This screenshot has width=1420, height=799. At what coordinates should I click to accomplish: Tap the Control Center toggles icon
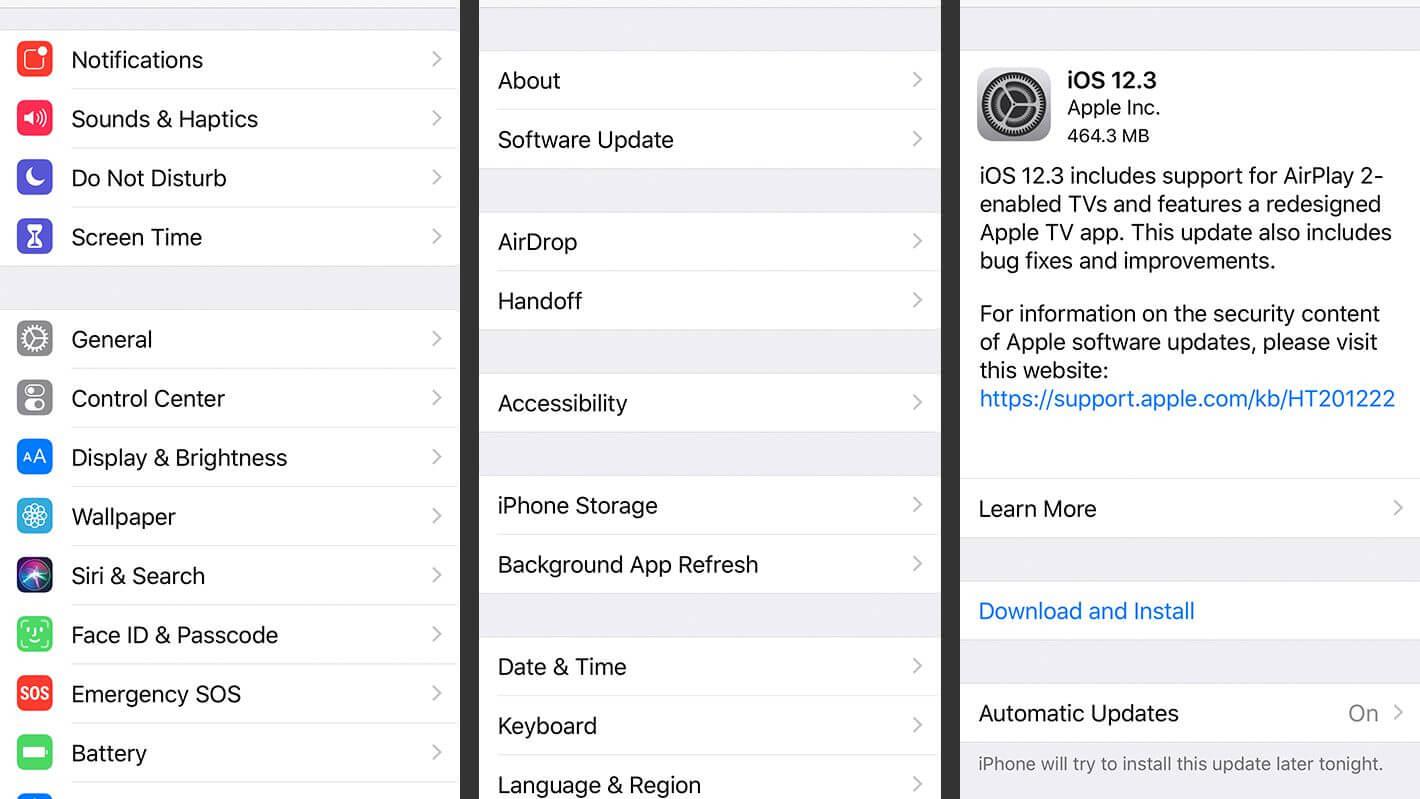coord(35,398)
